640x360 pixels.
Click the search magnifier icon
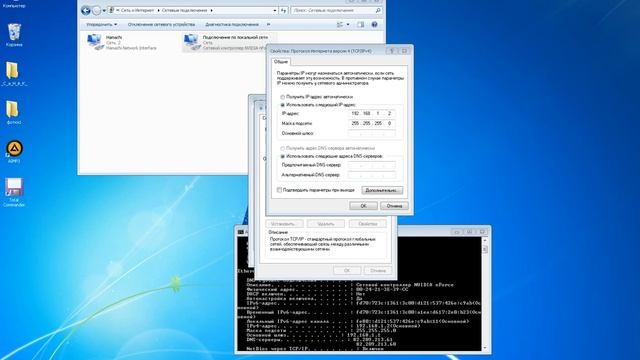pos(378,10)
